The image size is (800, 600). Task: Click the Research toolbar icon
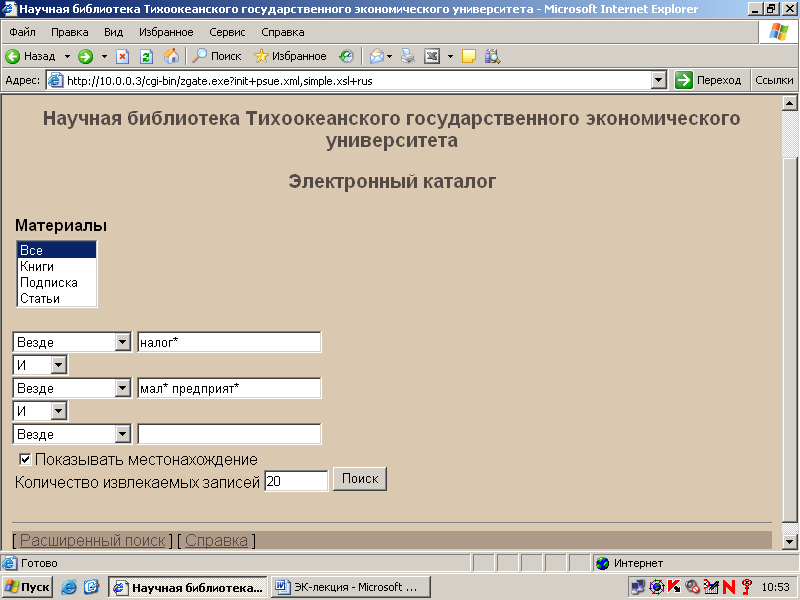click(492, 56)
